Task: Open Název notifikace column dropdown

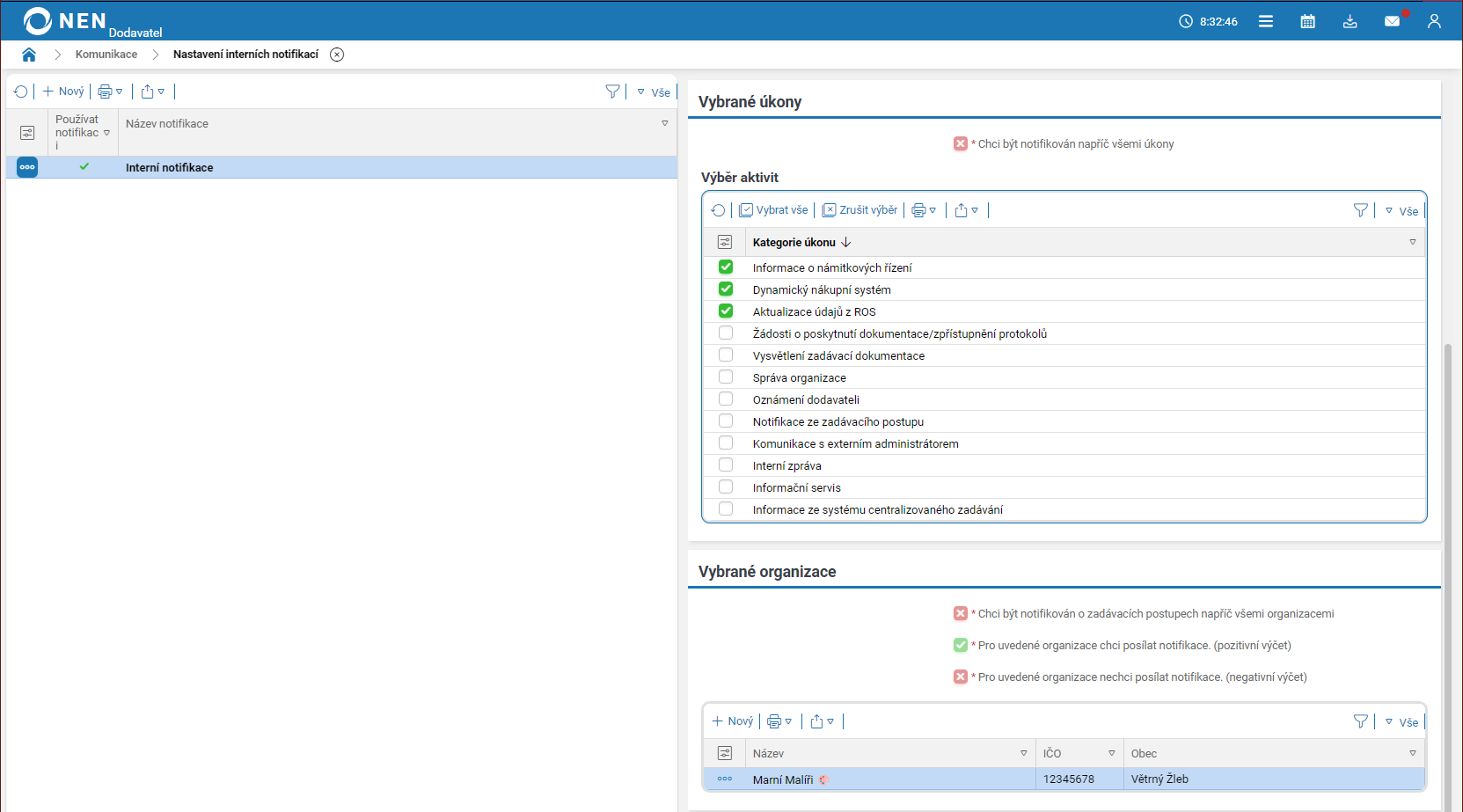Action: coord(665,124)
